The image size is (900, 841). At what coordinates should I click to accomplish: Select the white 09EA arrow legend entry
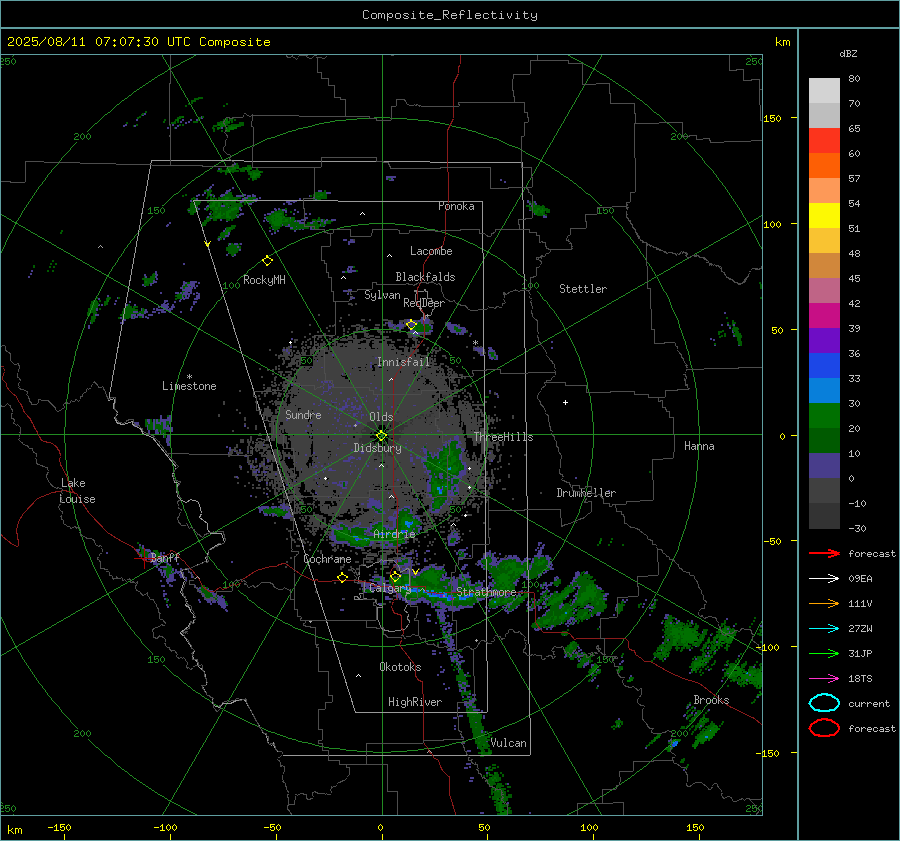pos(824,579)
